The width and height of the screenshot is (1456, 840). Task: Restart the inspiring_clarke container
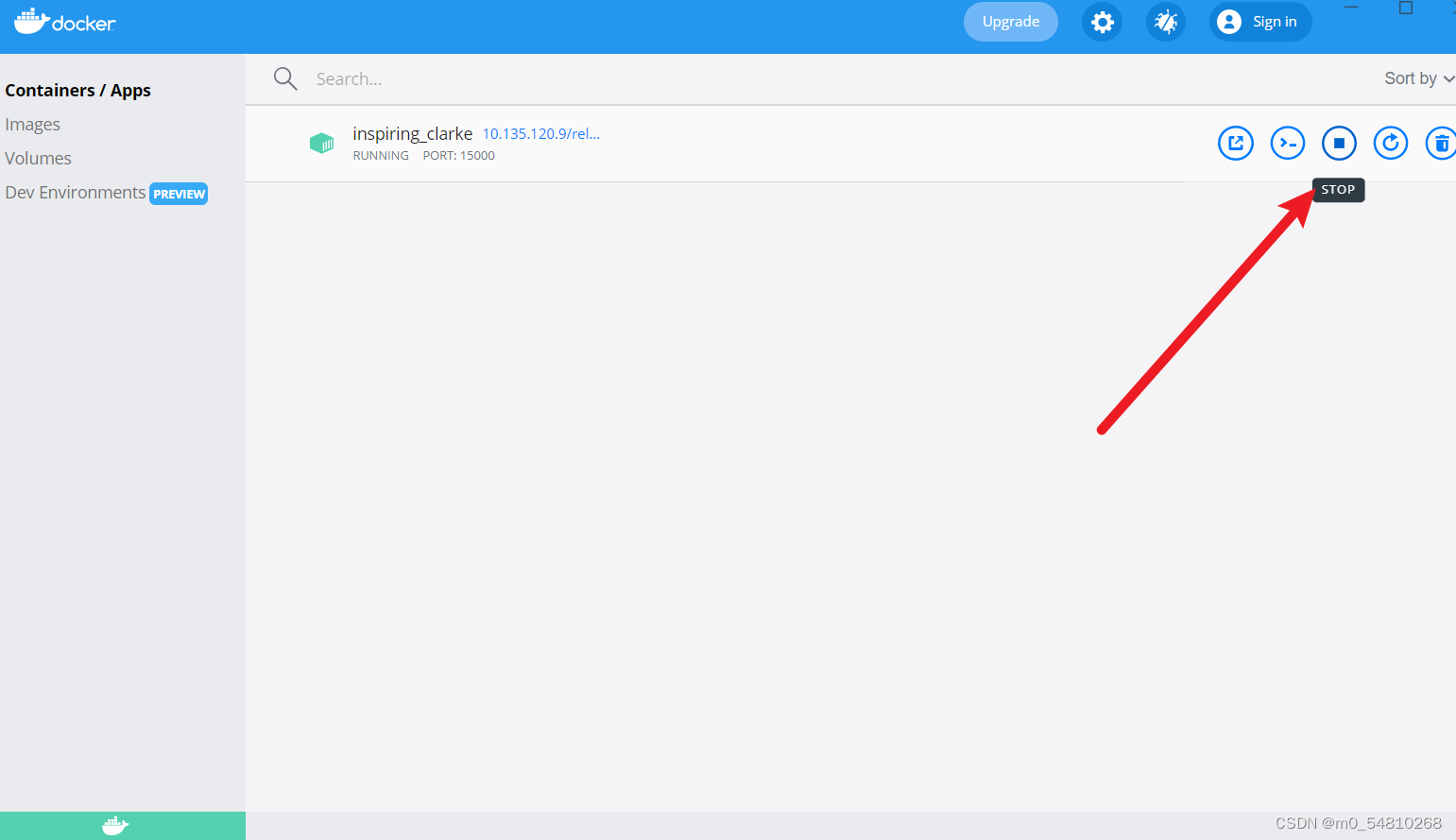[1391, 144]
